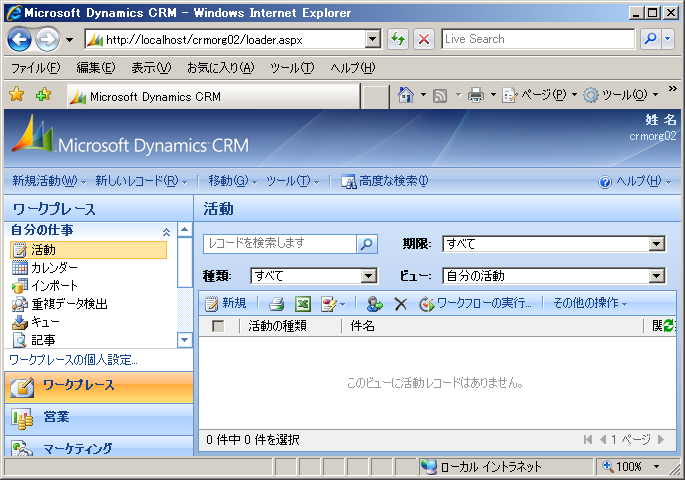The width and height of the screenshot is (685, 480).
Task: Open 記事 in the sidebar
Action: click(x=33, y=340)
